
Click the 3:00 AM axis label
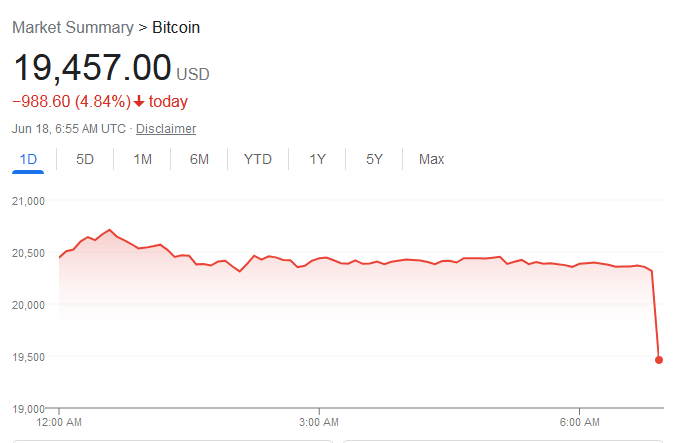pyautogui.click(x=319, y=422)
